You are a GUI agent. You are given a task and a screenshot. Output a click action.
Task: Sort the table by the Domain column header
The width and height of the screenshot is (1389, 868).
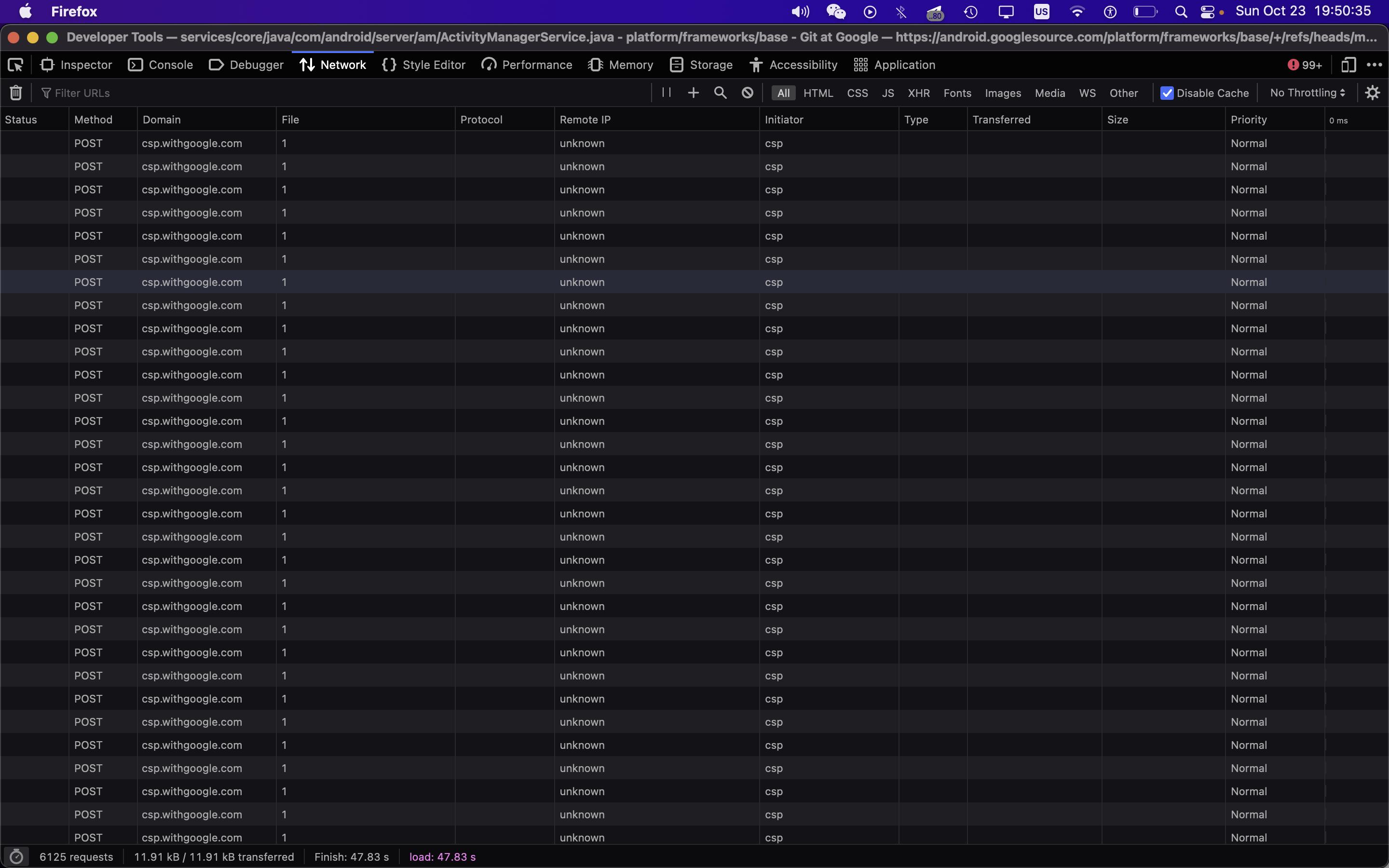[162, 120]
